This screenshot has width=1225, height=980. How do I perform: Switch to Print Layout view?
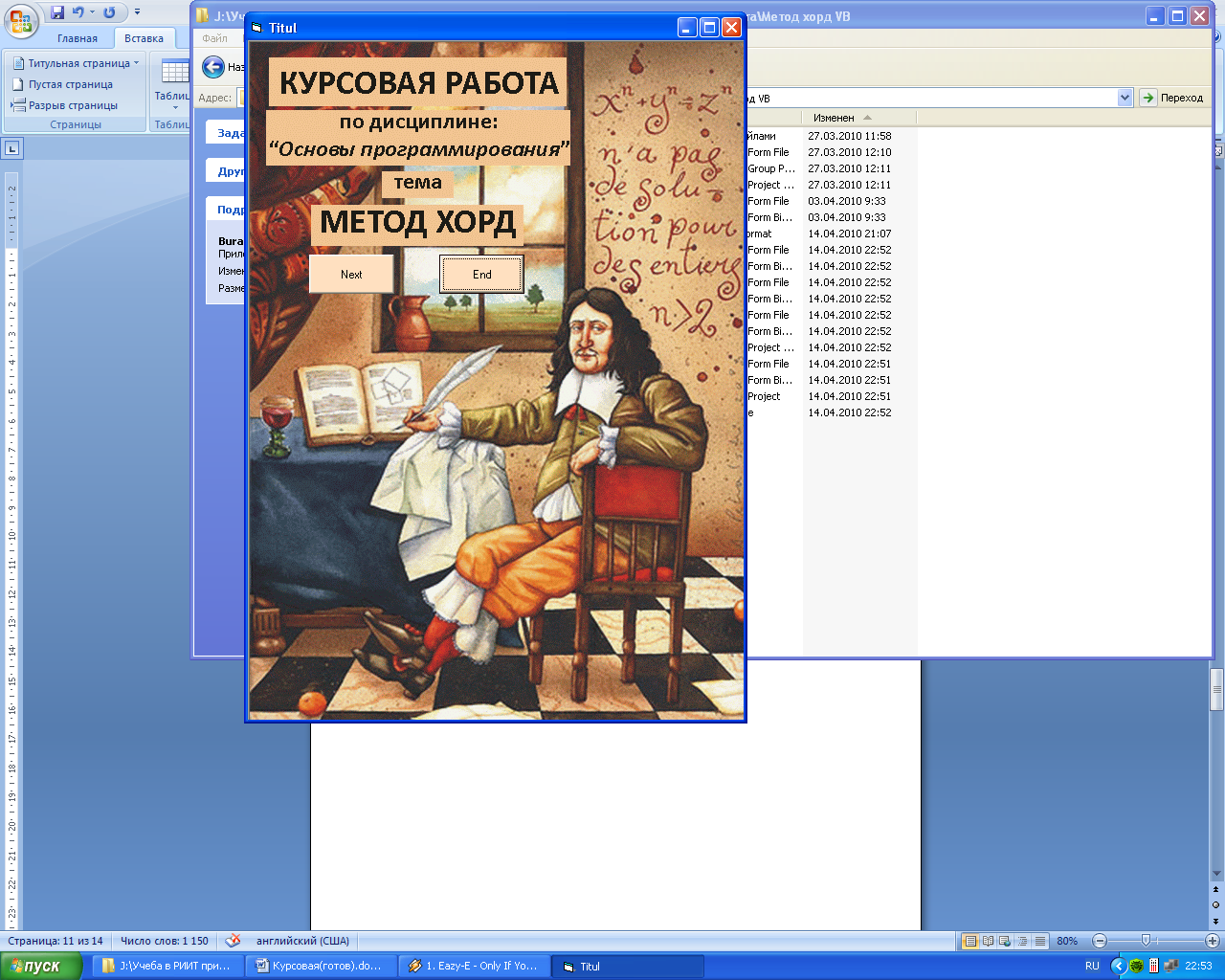pos(970,941)
